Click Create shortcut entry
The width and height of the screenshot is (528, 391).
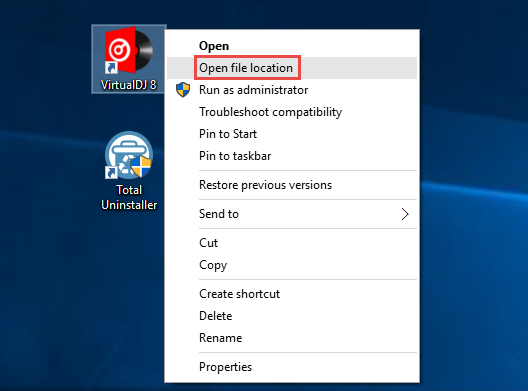pyautogui.click(x=292, y=294)
